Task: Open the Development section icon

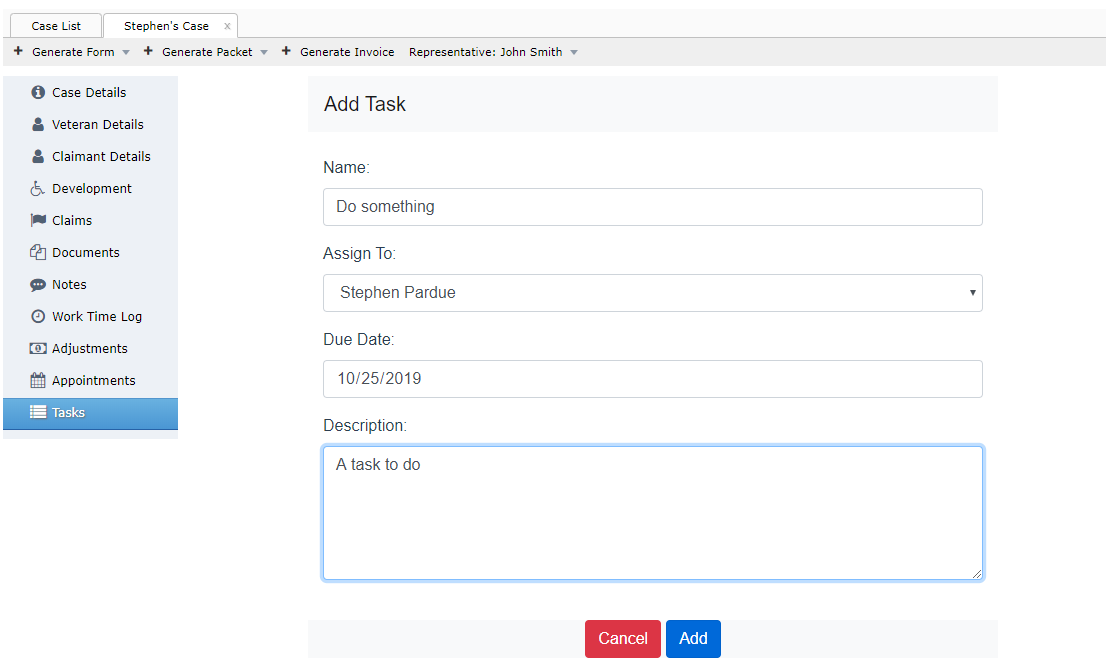Action: [x=37, y=188]
